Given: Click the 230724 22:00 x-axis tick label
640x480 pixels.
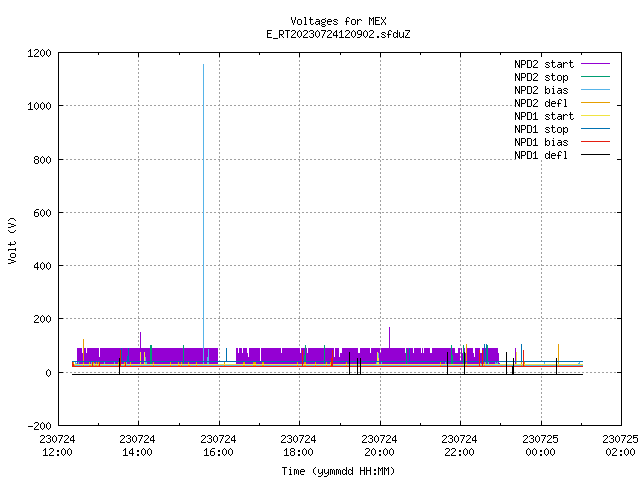Looking at the screenshot, I should click(x=459, y=446).
